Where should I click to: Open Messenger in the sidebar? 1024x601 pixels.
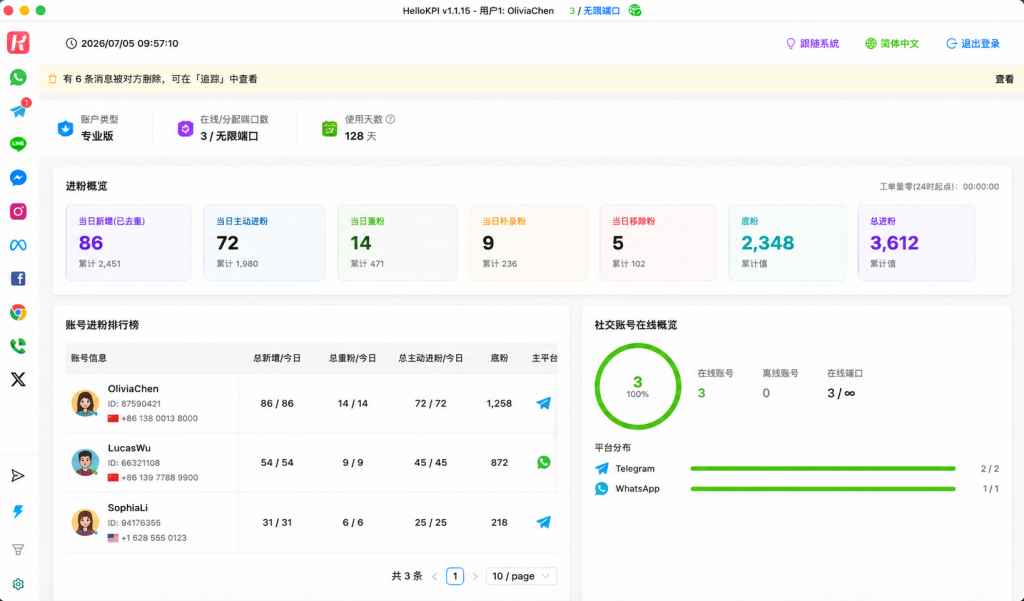[x=18, y=178]
